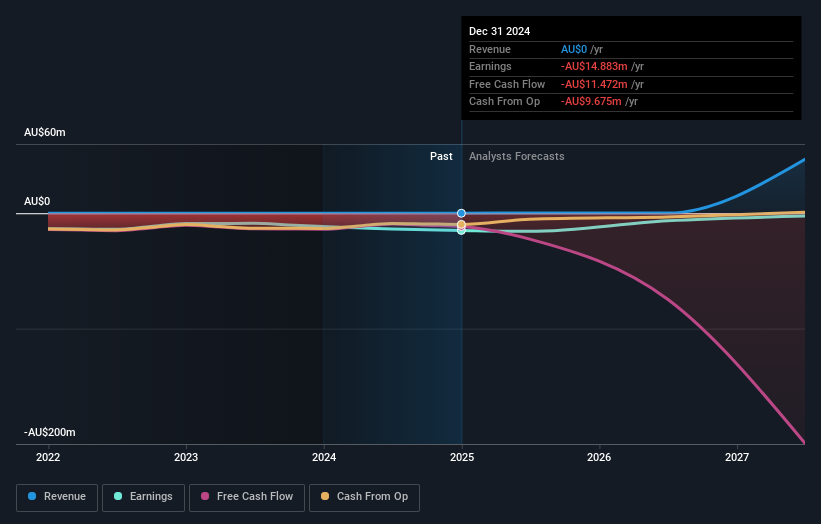This screenshot has height=524, width=821.
Task: Click the 2025 x-axis label
Action: click(462, 457)
